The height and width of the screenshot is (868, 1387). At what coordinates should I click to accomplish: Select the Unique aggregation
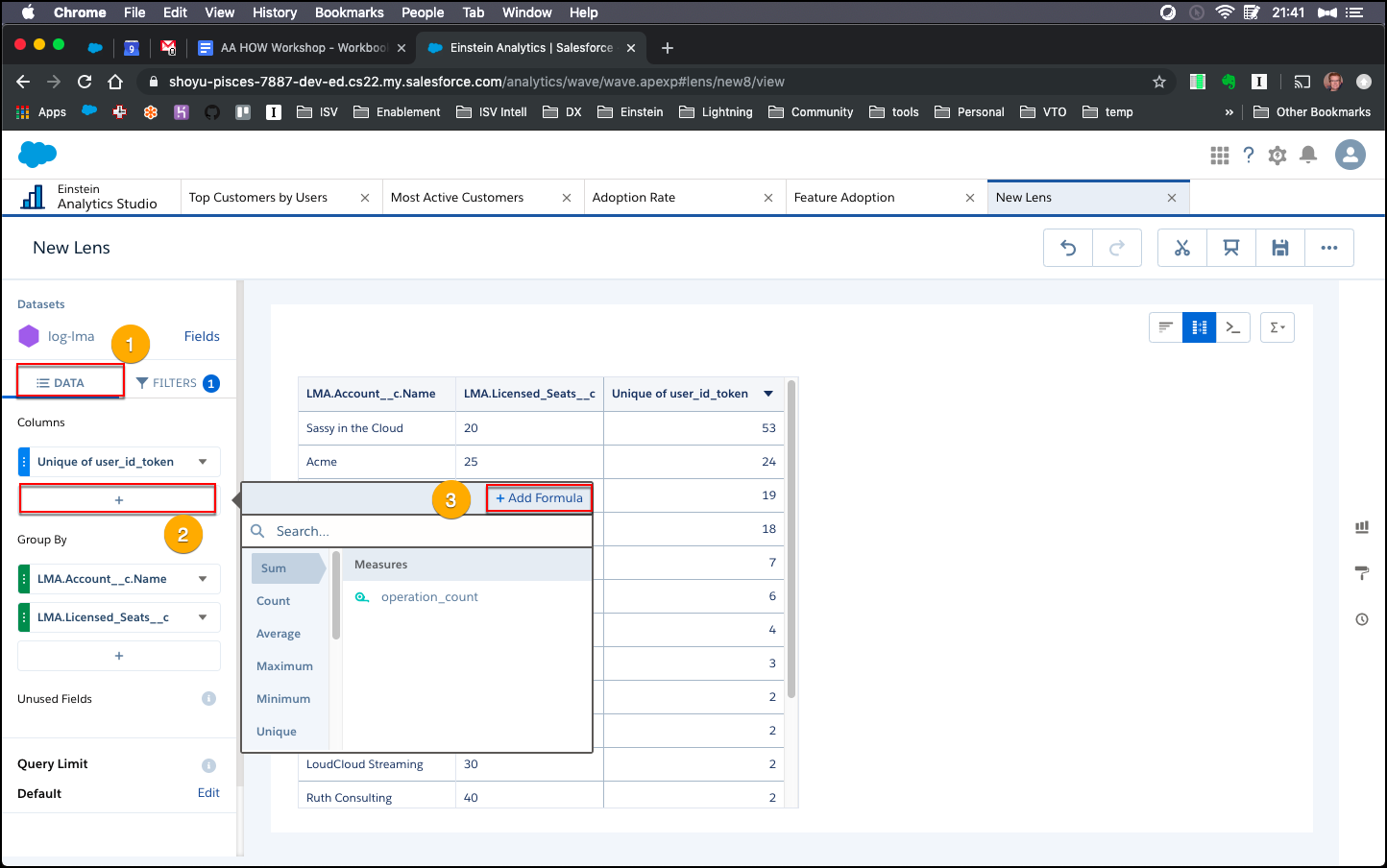click(277, 732)
